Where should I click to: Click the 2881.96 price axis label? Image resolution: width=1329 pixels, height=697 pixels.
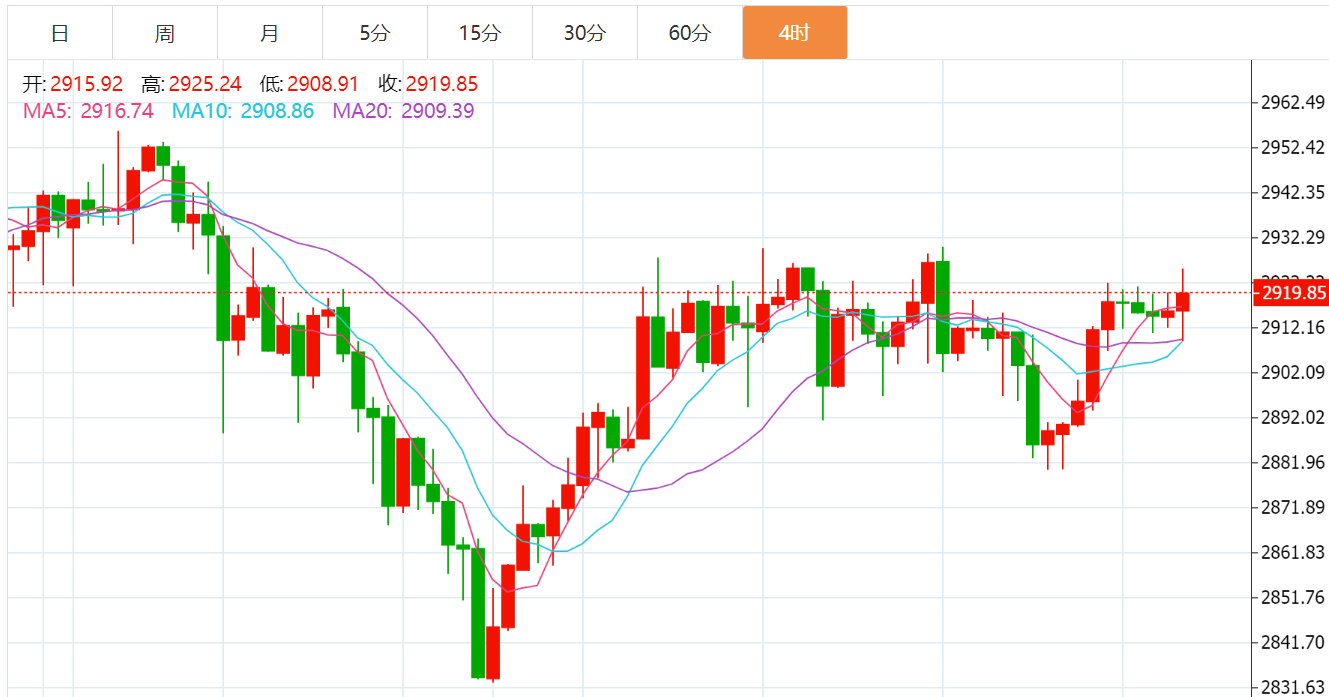point(1294,463)
